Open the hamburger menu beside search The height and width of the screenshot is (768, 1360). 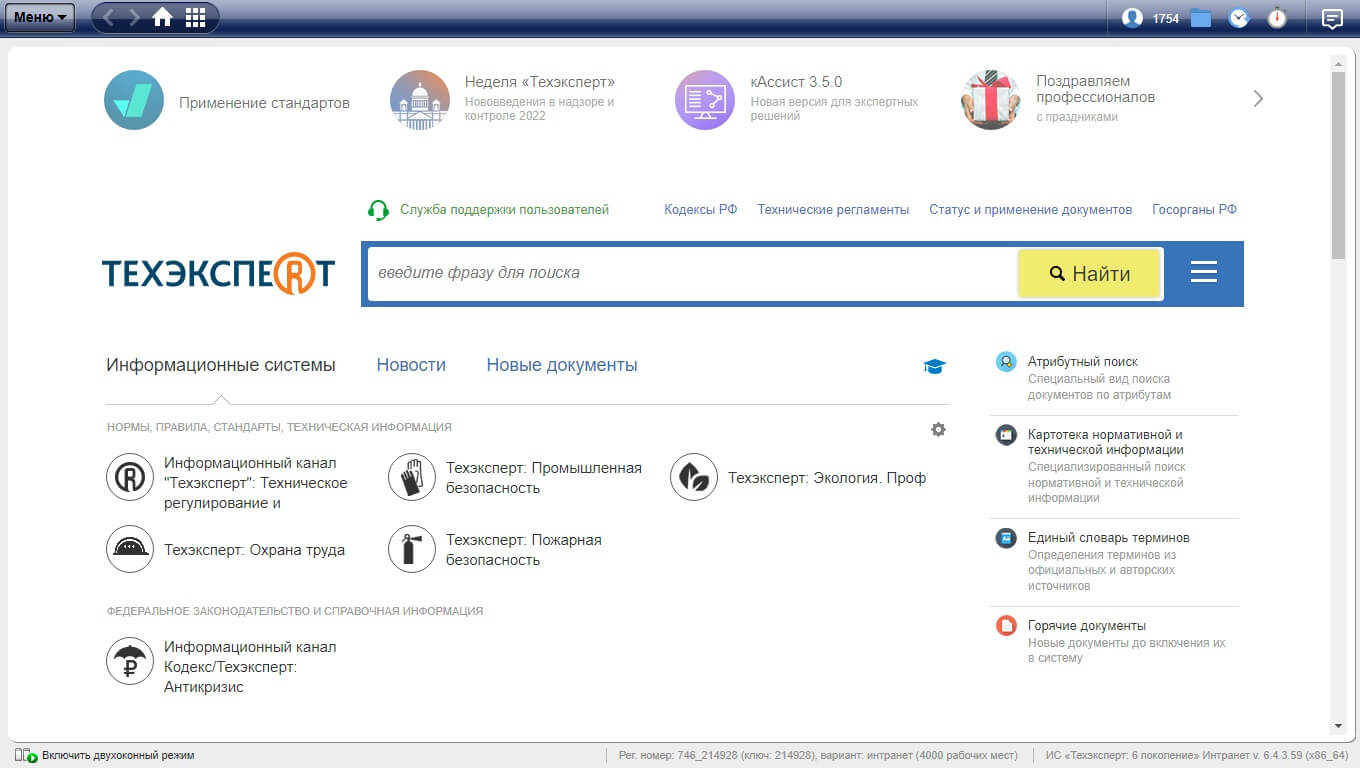[1204, 272]
